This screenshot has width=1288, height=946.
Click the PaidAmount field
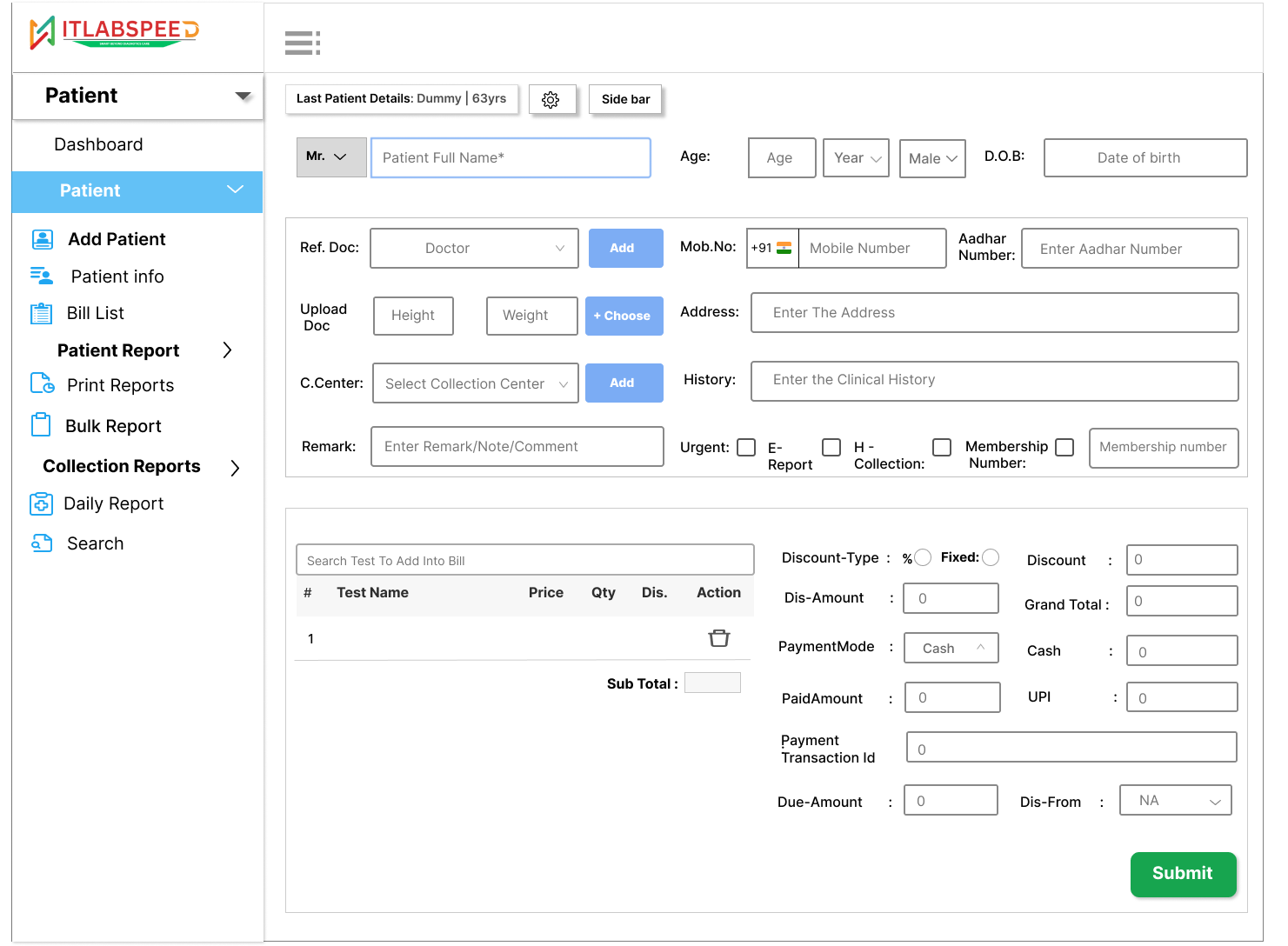coord(952,697)
